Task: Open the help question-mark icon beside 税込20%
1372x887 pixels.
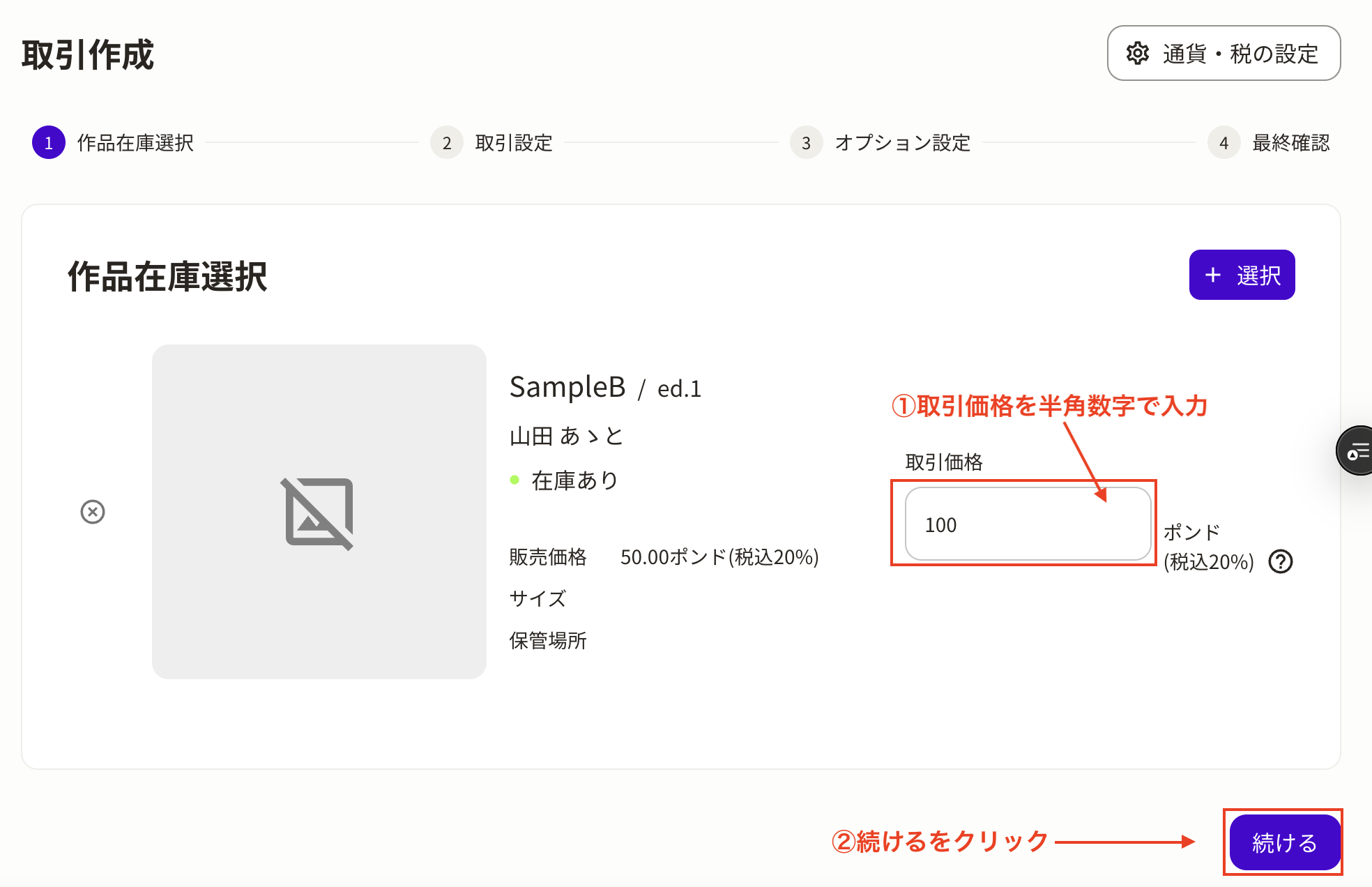Action: [x=1281, y=562]
